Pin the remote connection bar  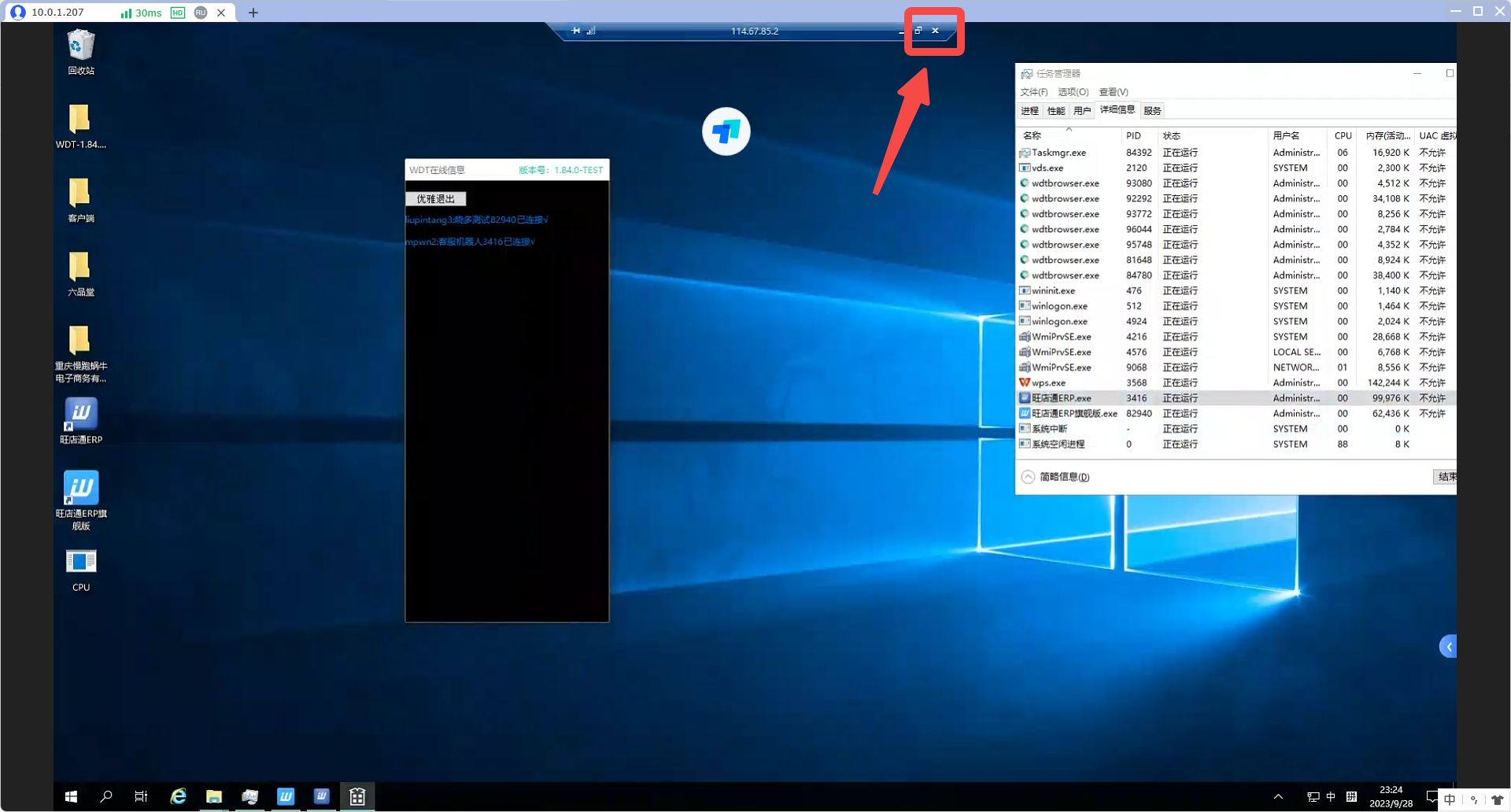click(x=576, y=31)
